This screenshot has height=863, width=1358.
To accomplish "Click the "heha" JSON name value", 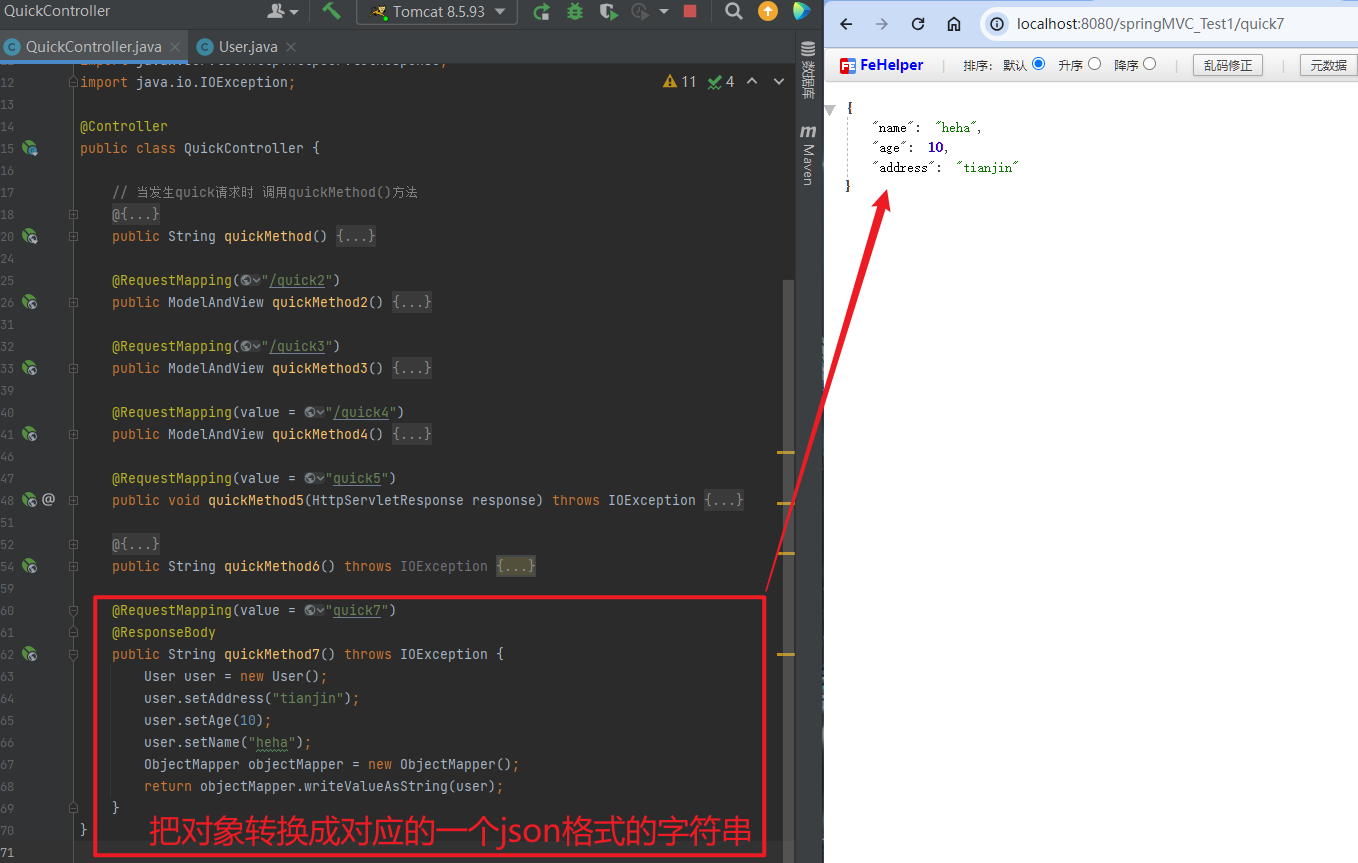I will coord(958,128).
